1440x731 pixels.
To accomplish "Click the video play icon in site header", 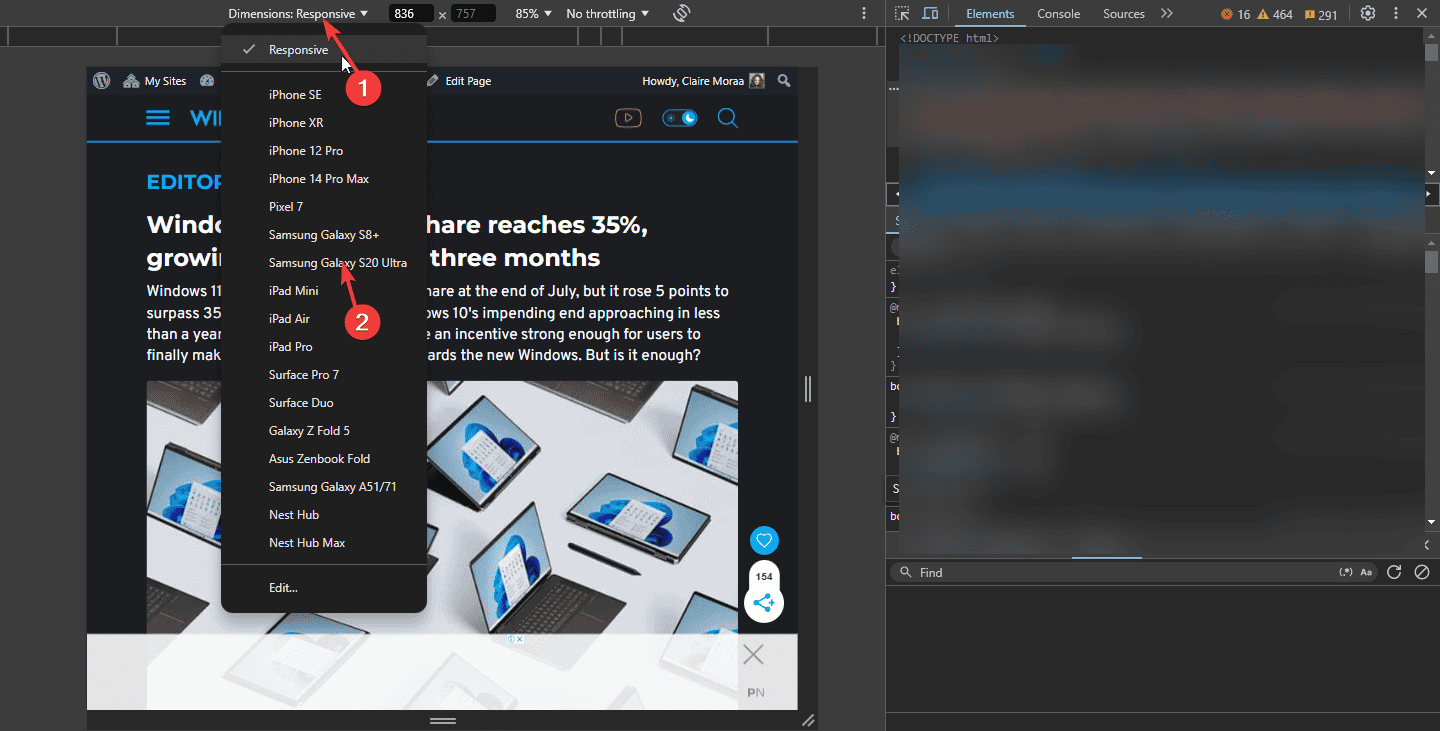I will [x=628, y=118].
